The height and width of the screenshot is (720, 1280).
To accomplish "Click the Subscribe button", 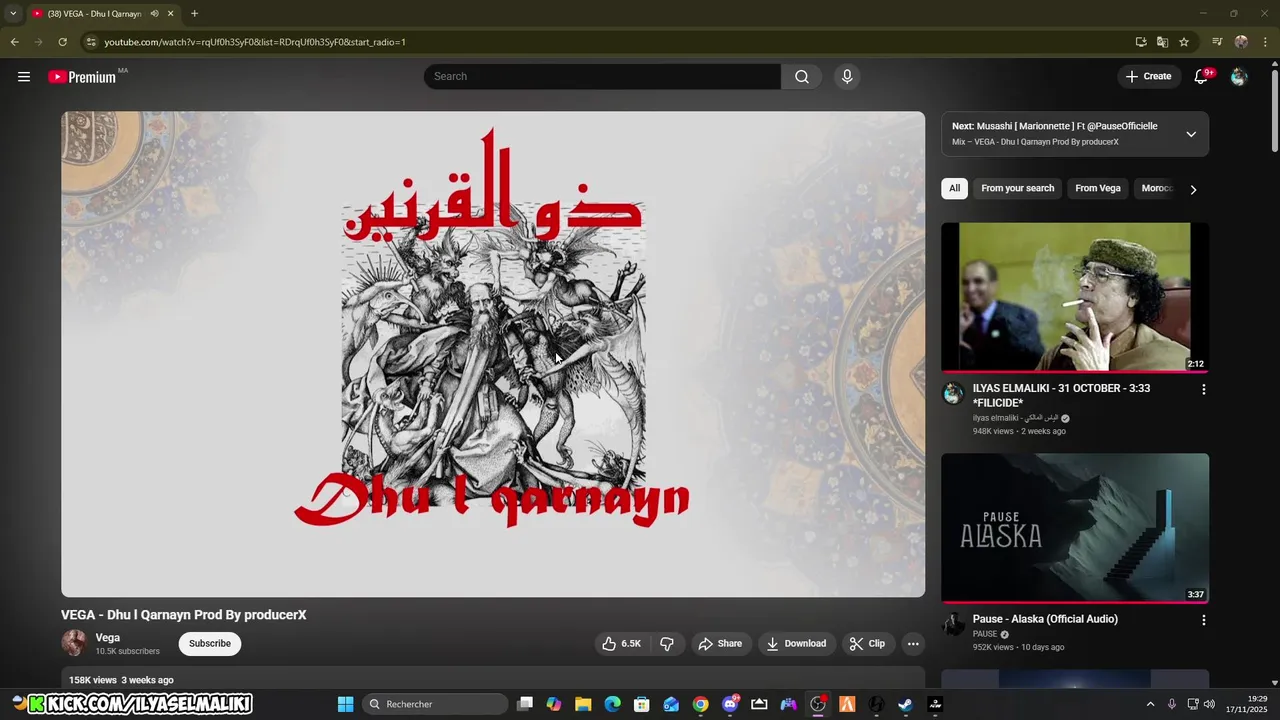I will point(210,644).
